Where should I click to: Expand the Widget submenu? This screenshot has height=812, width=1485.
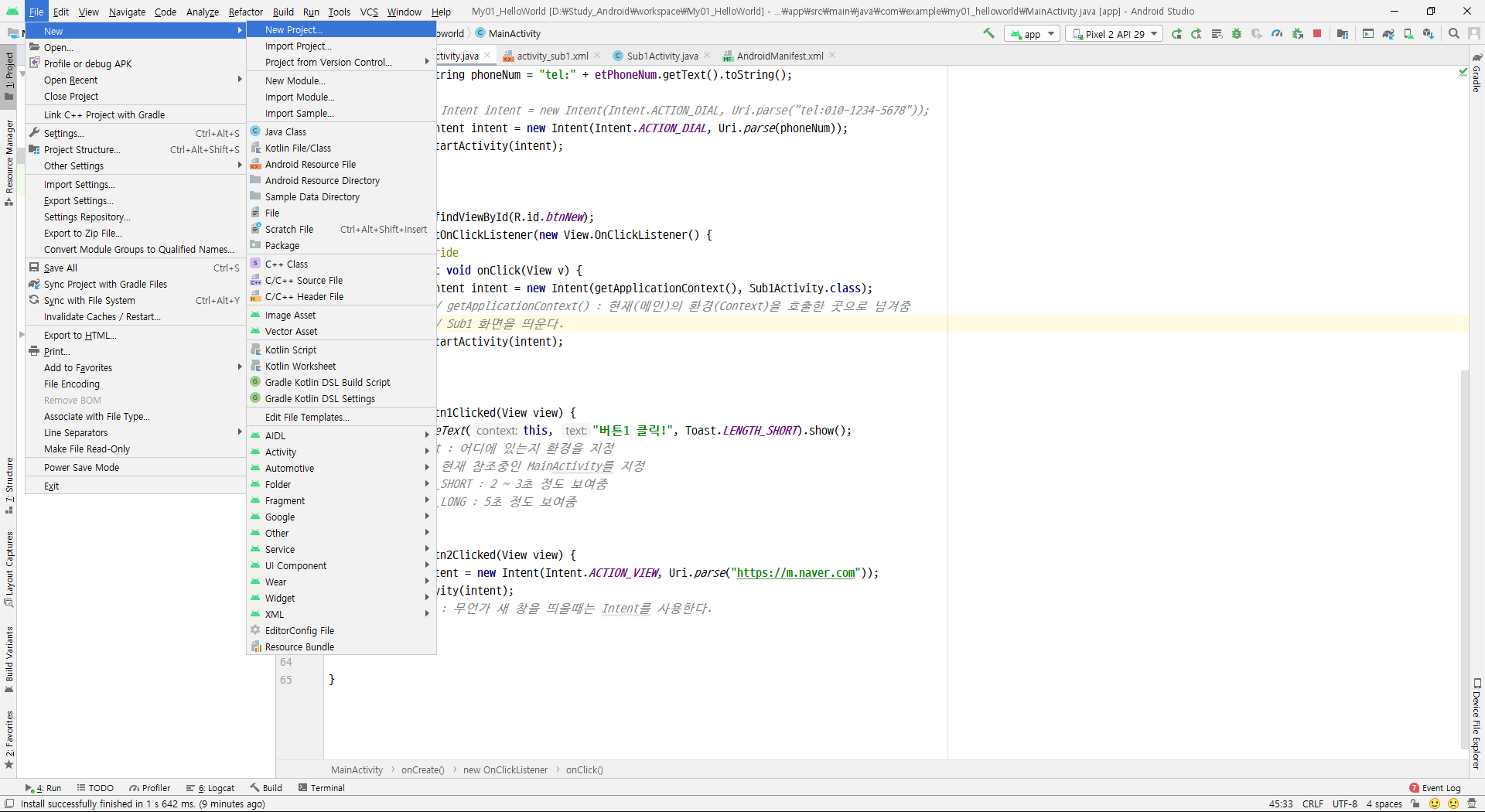click(x=341, y=598)
